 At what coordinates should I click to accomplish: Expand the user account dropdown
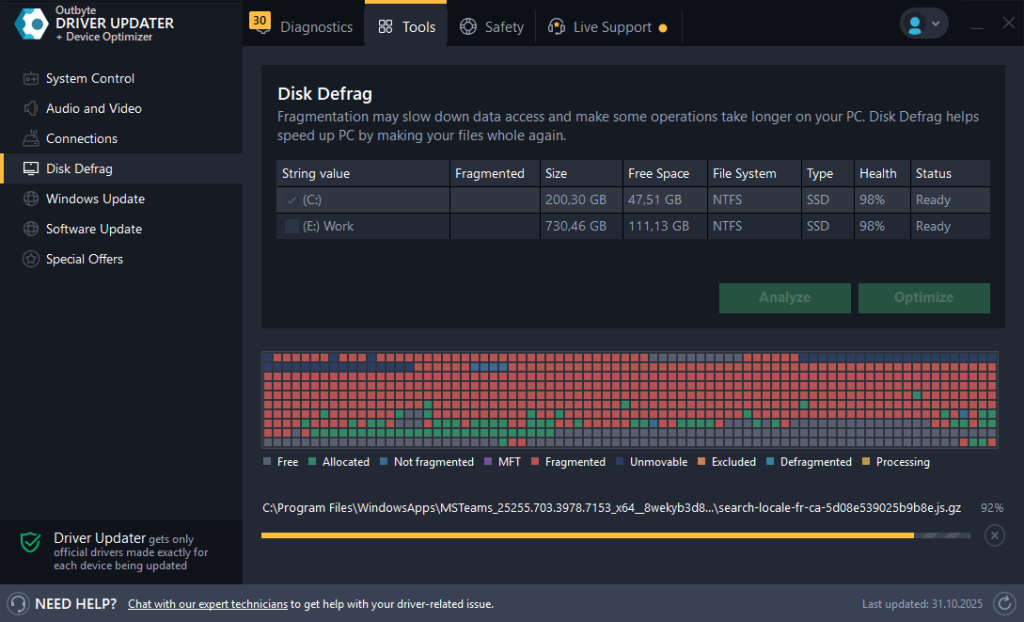point(922,22)
